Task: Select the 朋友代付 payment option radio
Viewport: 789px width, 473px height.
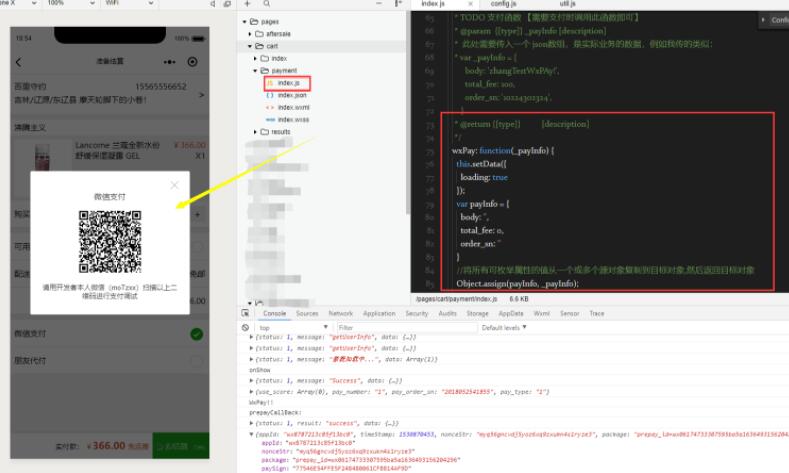Action: (x=197, y=361)
